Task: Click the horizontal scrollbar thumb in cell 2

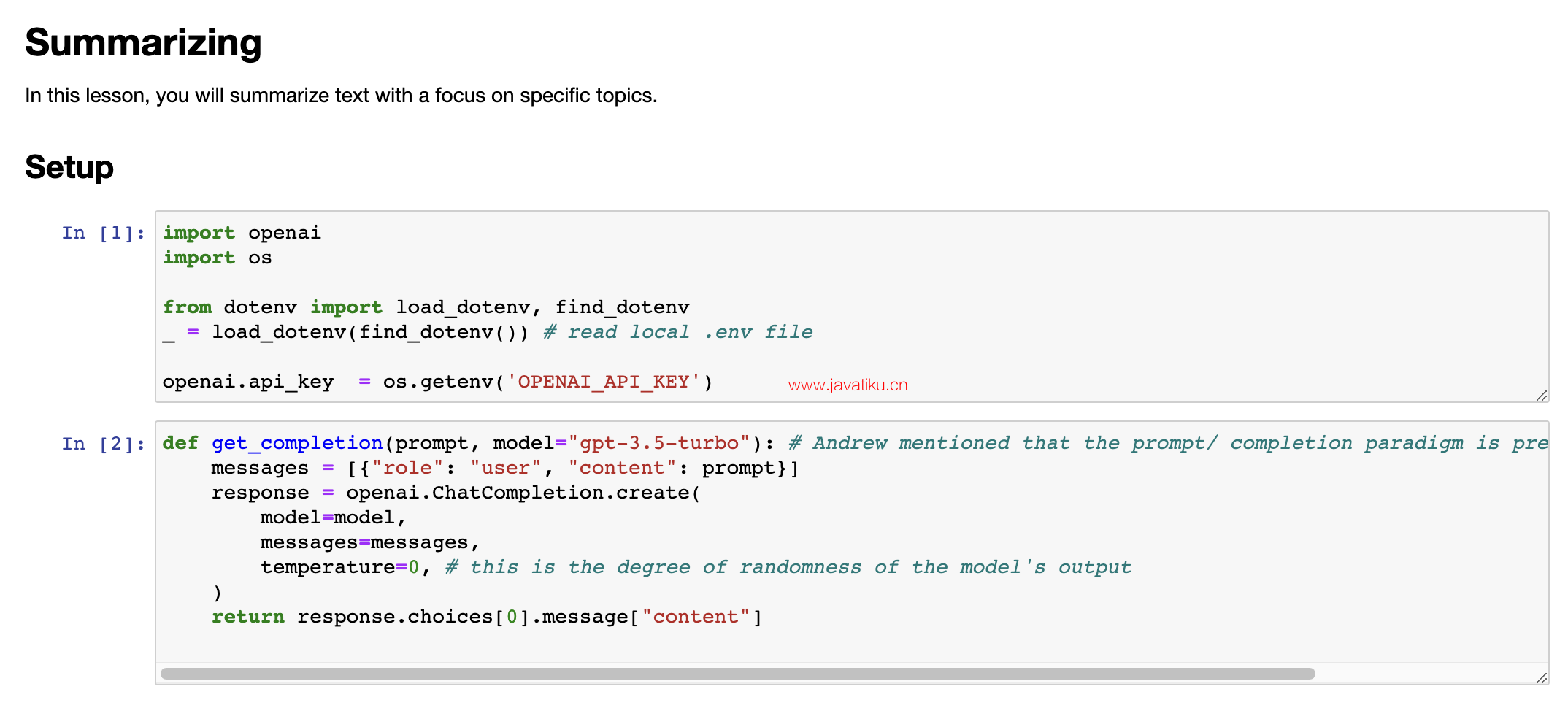Action: [x=737, y=674]
